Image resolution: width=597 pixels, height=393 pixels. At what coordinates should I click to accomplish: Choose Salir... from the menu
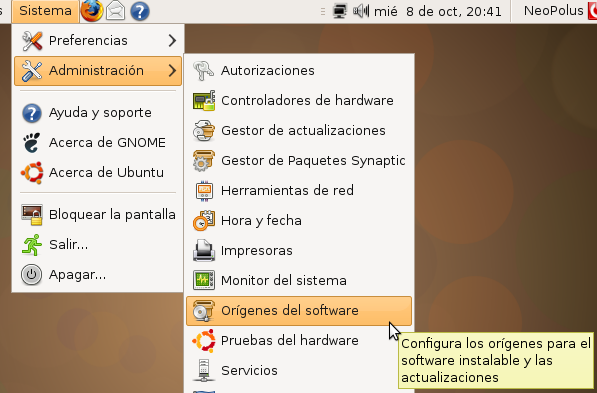tap(98, 244)
